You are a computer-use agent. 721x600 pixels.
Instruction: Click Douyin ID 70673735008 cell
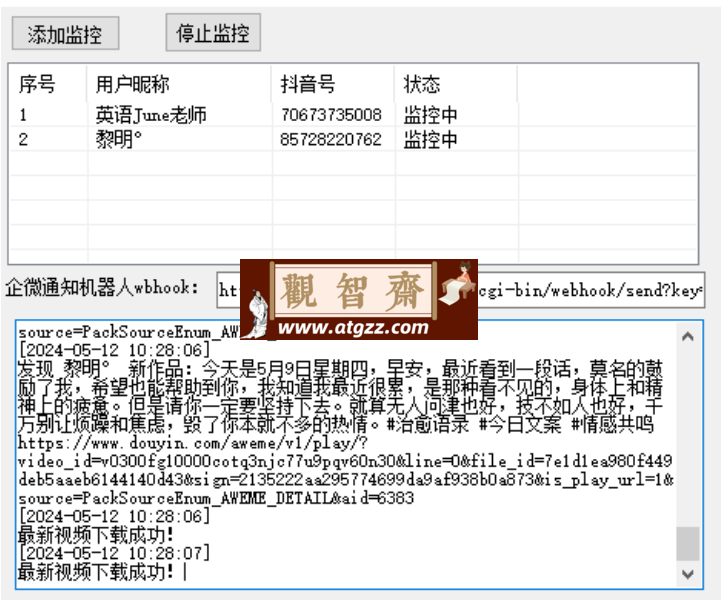coord(331,114)
